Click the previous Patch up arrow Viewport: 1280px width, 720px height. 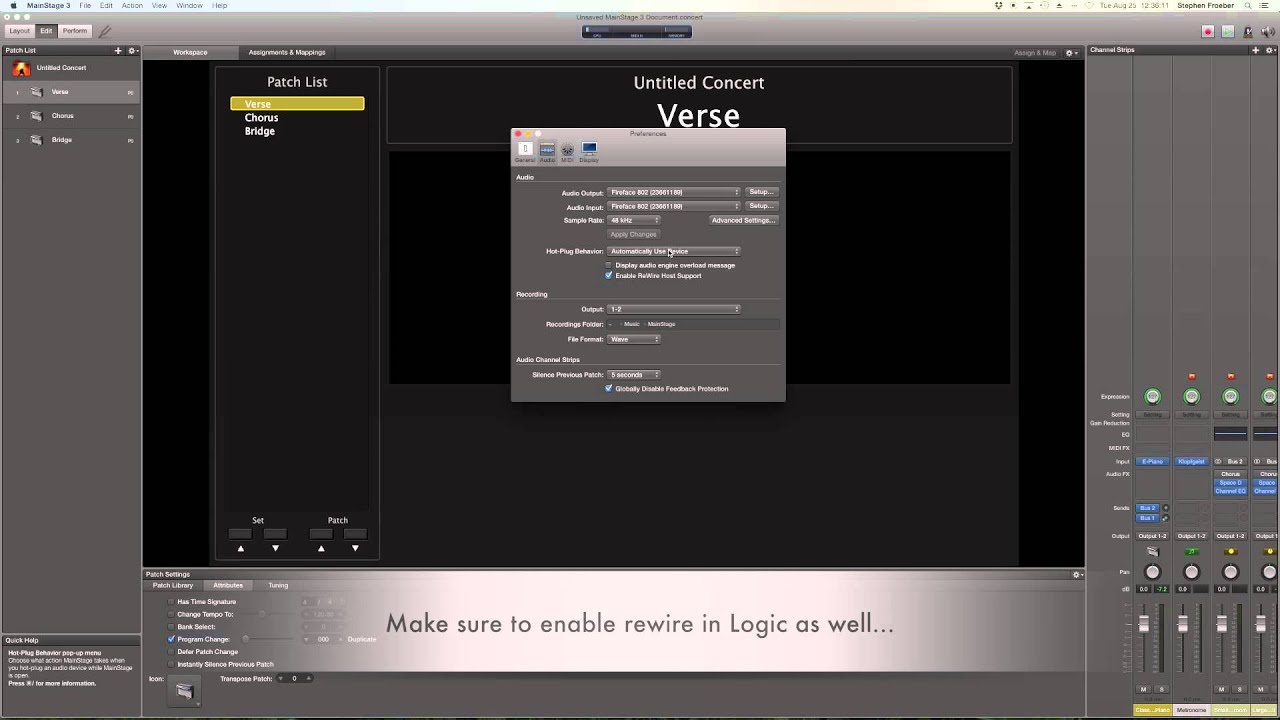[321, 548]
